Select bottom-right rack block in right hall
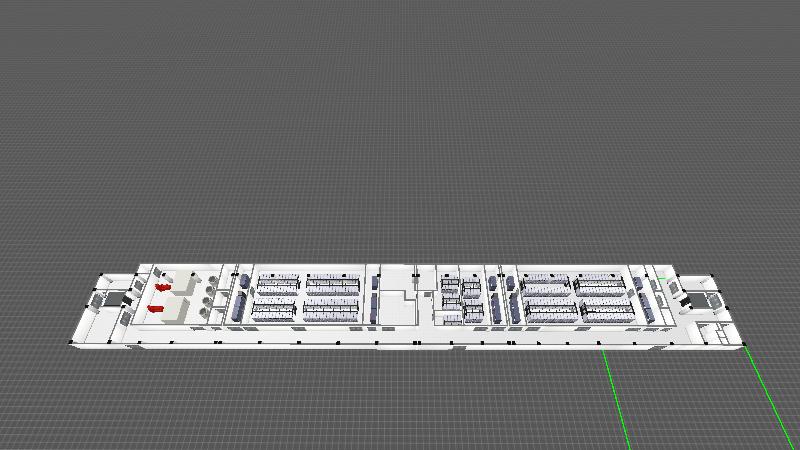 pyautogui.click(x=607, y=312)
